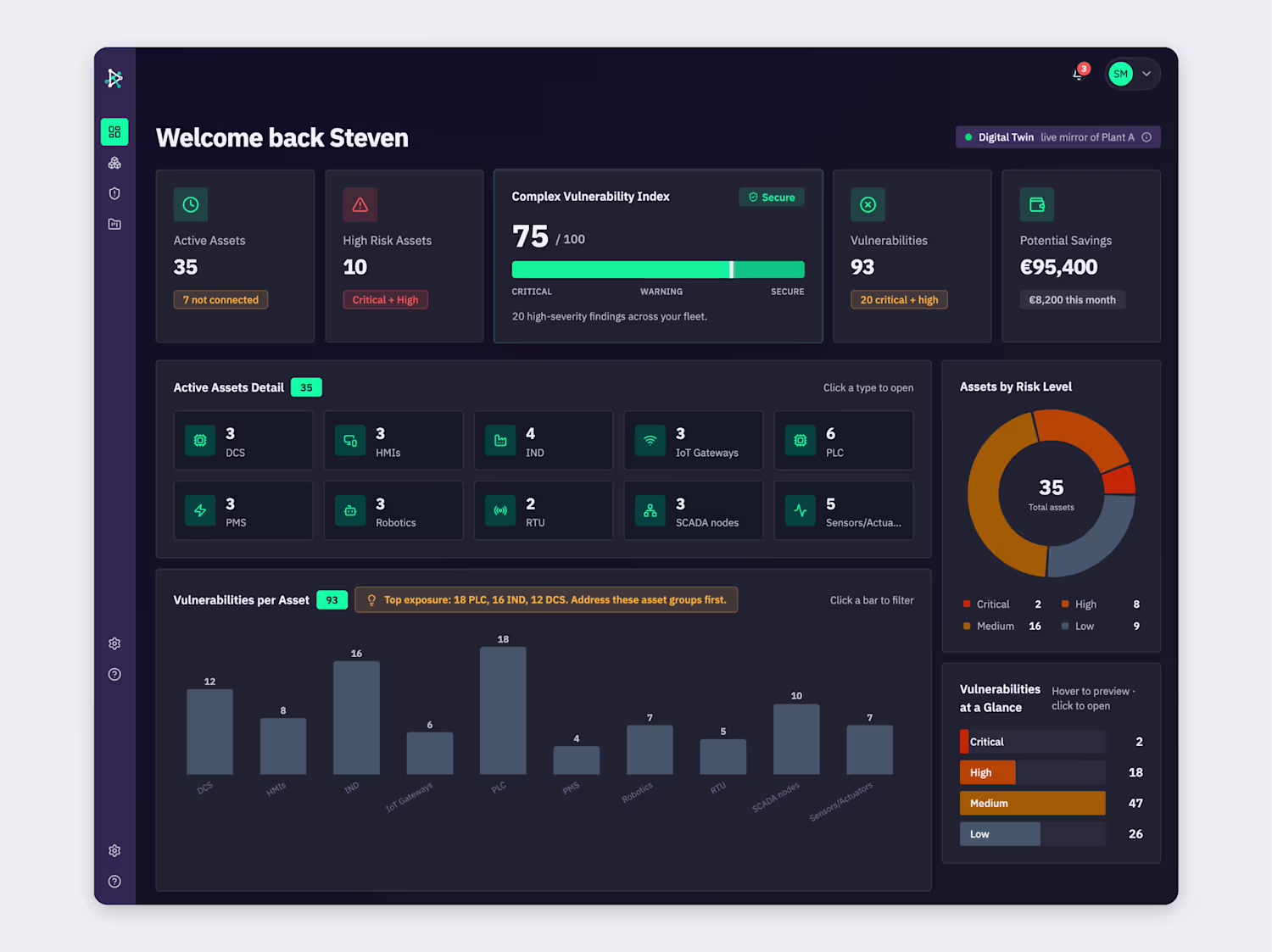Click the vulnerability index progress bar
1272x952 pixels.
[x=658, y=270]
